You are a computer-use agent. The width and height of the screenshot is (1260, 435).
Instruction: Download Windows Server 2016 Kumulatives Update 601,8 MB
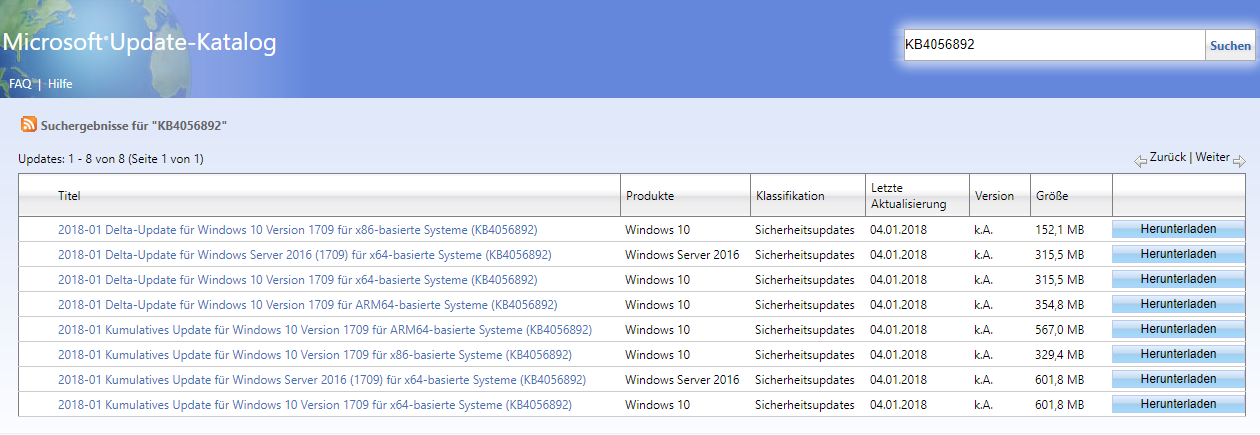tap(1178, 379)
